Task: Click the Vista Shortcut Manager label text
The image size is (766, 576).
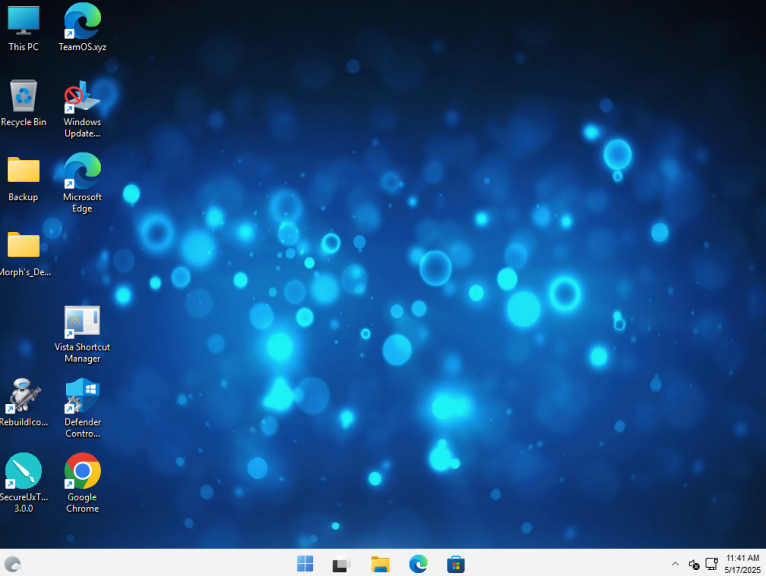Action: 82,353
